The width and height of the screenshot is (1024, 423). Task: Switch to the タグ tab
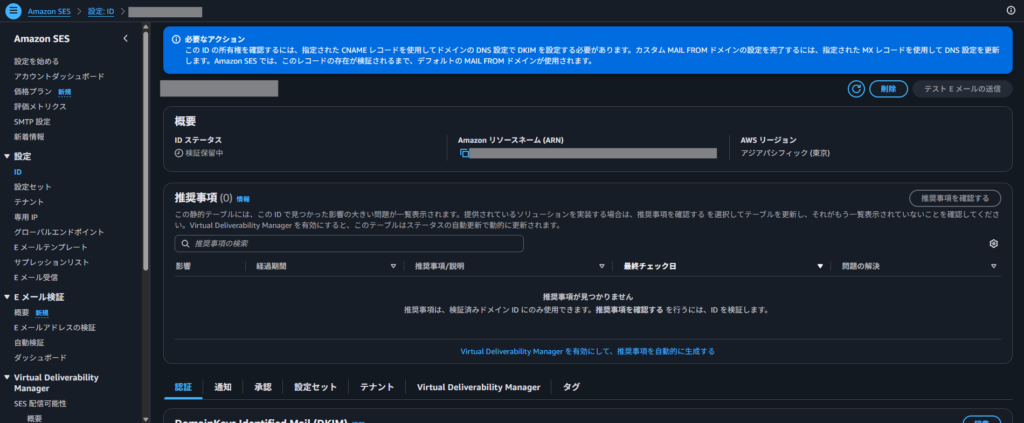tap(571, 387)
